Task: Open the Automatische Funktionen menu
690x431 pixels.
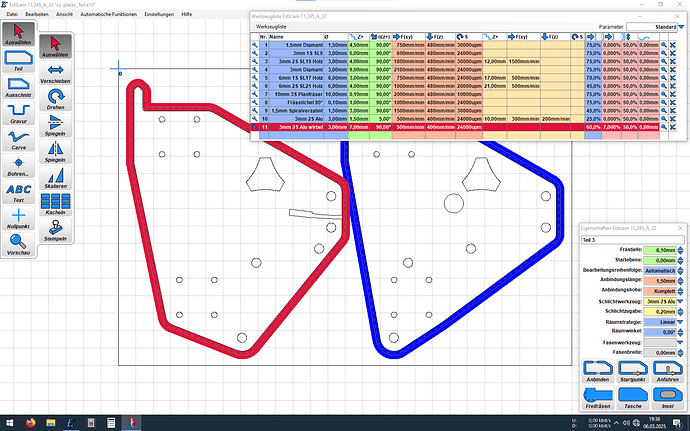Action: 108,14
